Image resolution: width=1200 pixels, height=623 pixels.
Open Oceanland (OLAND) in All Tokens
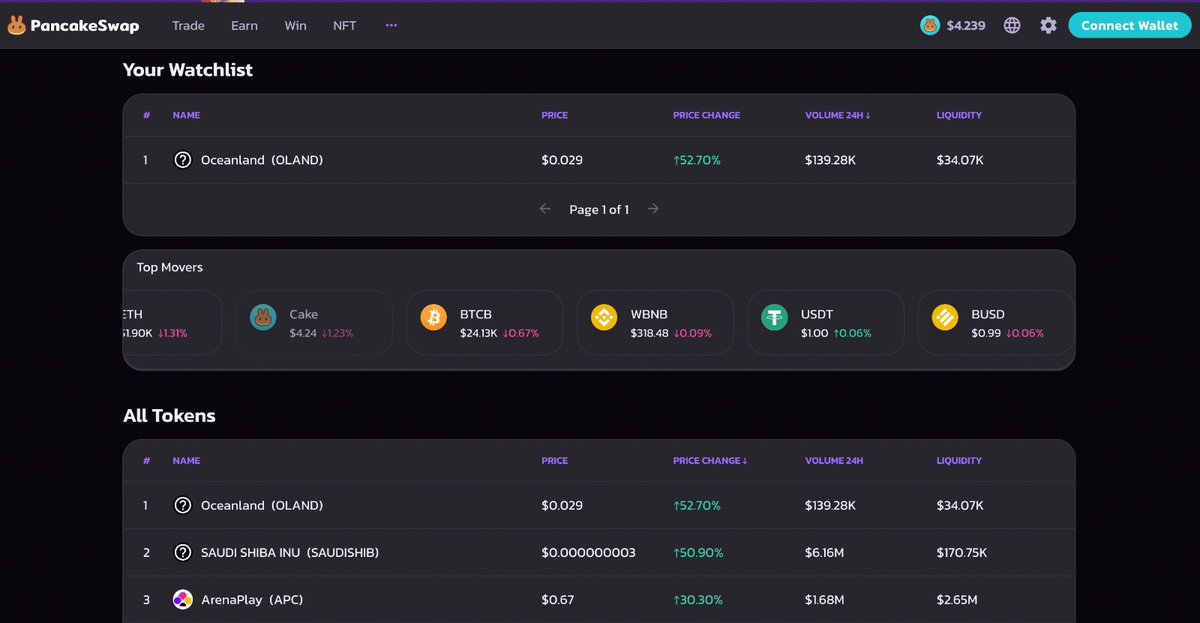pos(599,506)
